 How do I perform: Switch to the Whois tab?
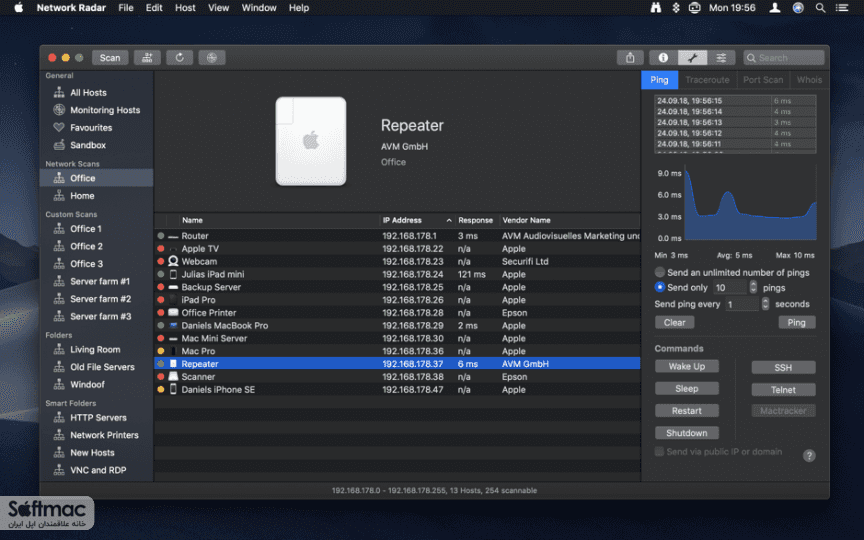[x=809, y=80]
